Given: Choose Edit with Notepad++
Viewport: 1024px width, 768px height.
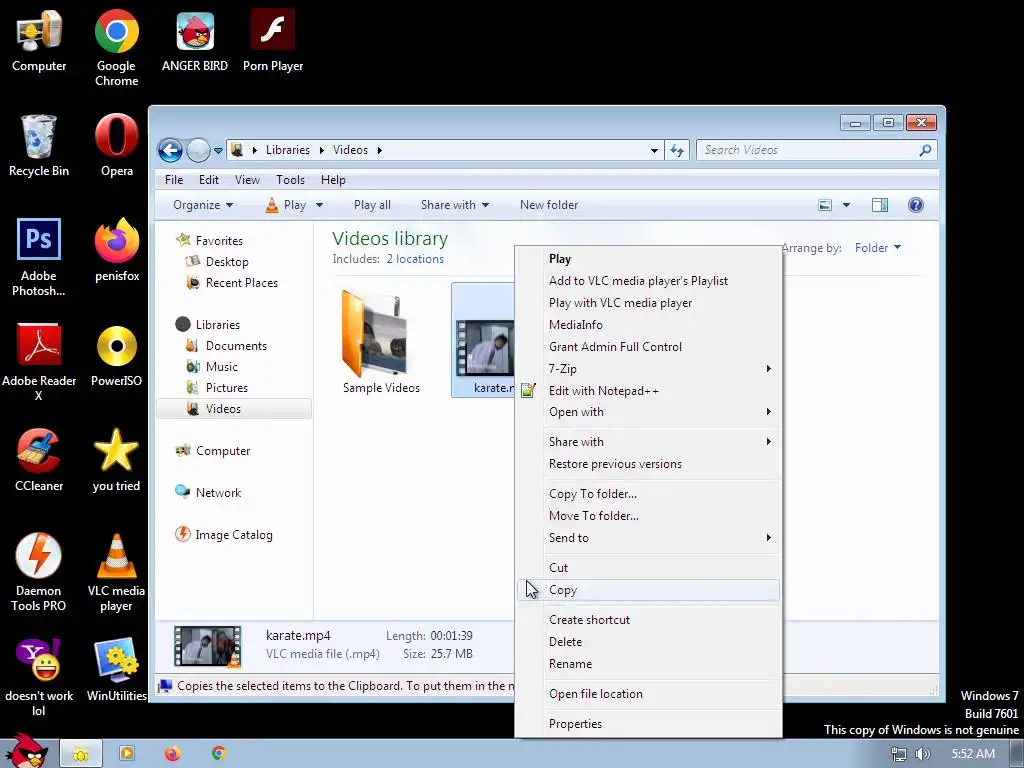Looking at the screenshot, I should point(648,391).
